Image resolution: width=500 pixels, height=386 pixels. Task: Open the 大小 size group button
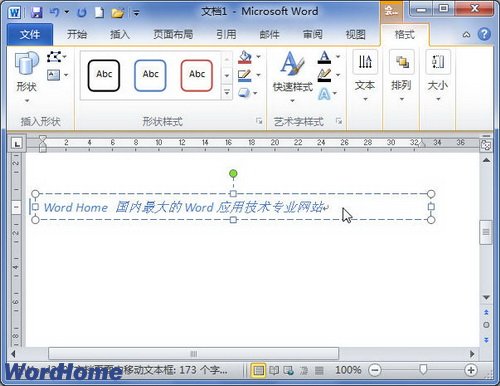click(x=438, y=76)
